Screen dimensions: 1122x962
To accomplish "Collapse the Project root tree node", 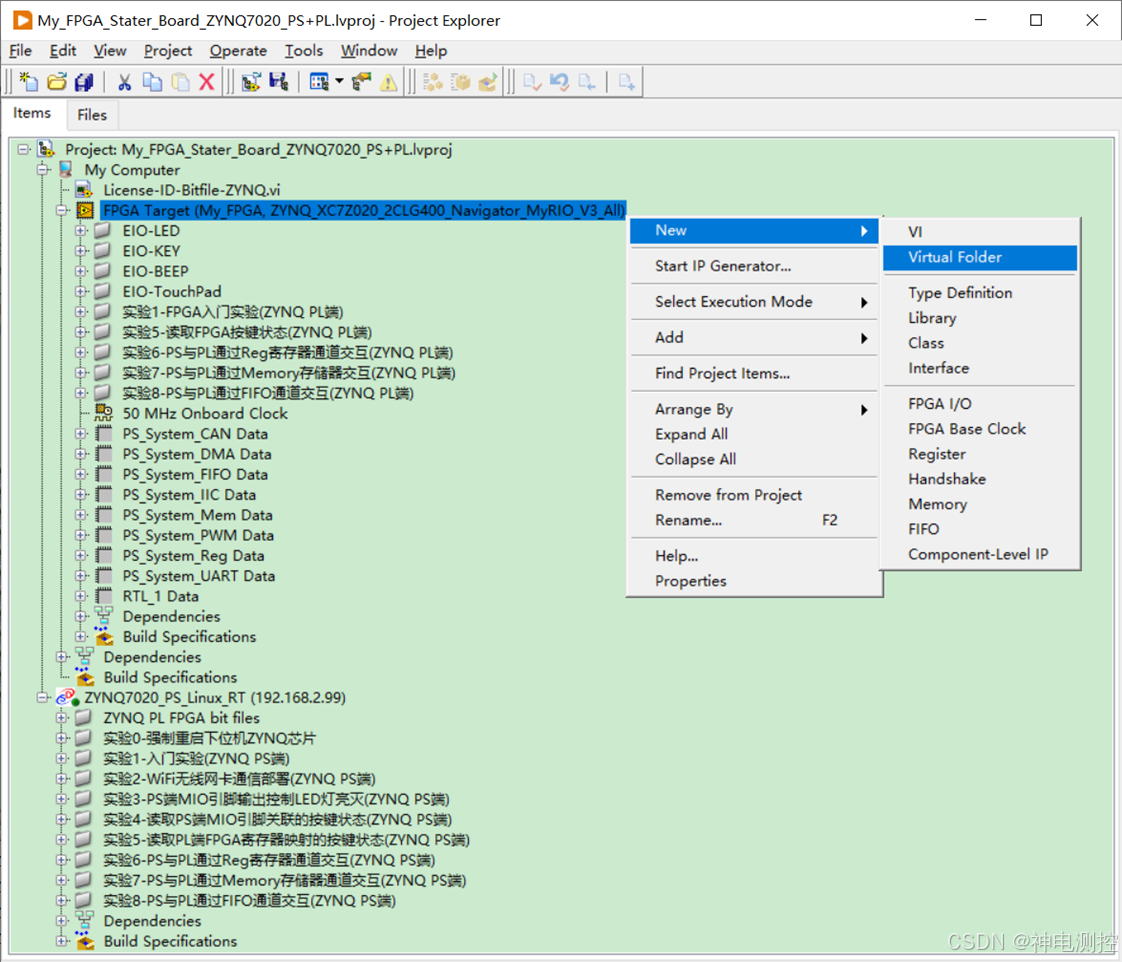I will pyautogui.click(x=24, y=150).
